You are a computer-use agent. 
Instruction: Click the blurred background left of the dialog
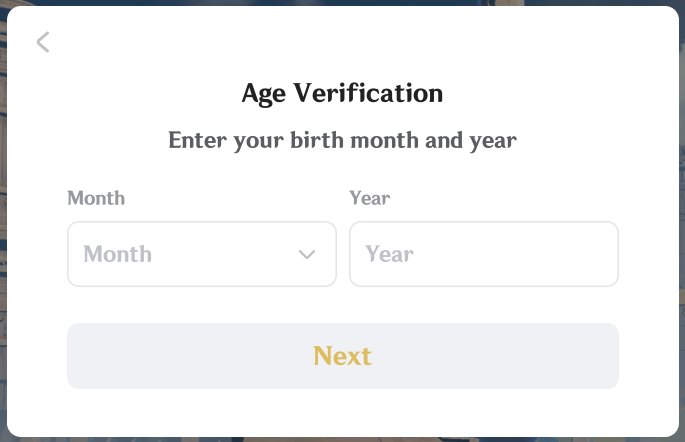click(x=3, y=218)
